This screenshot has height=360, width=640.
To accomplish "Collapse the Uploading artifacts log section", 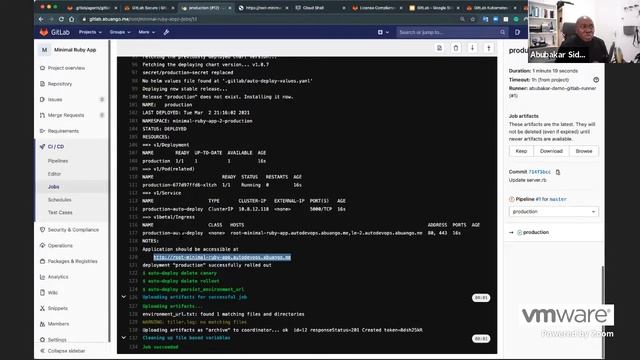I will 124,297.
